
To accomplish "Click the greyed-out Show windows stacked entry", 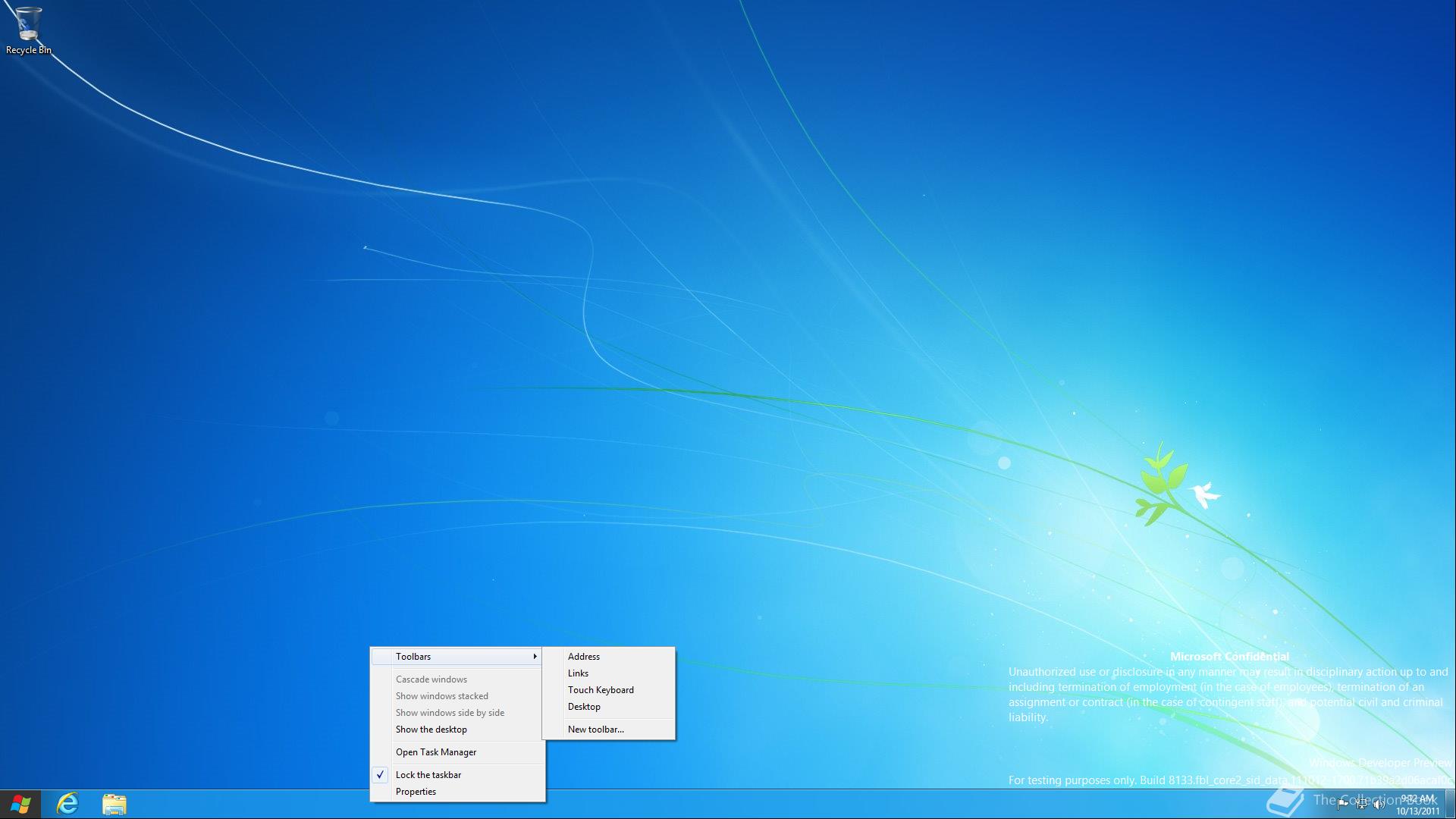I will [x=458, y=696].
